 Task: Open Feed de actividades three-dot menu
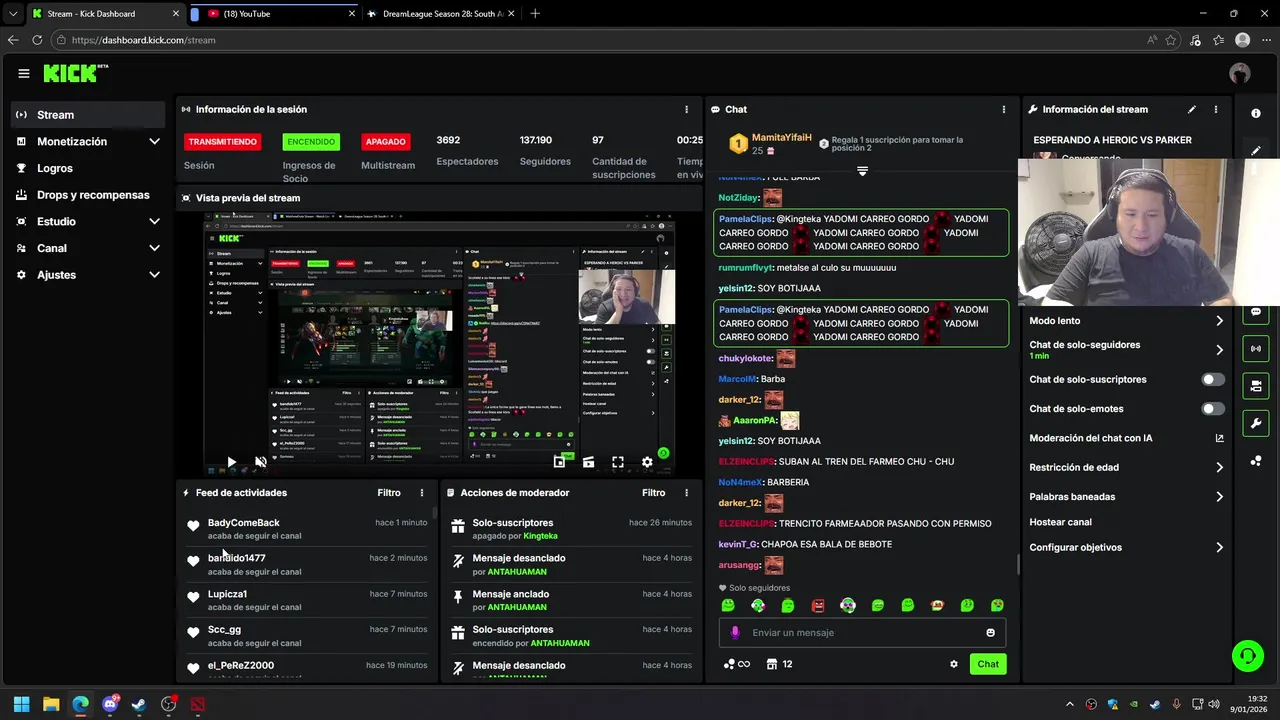pos(422,493)
